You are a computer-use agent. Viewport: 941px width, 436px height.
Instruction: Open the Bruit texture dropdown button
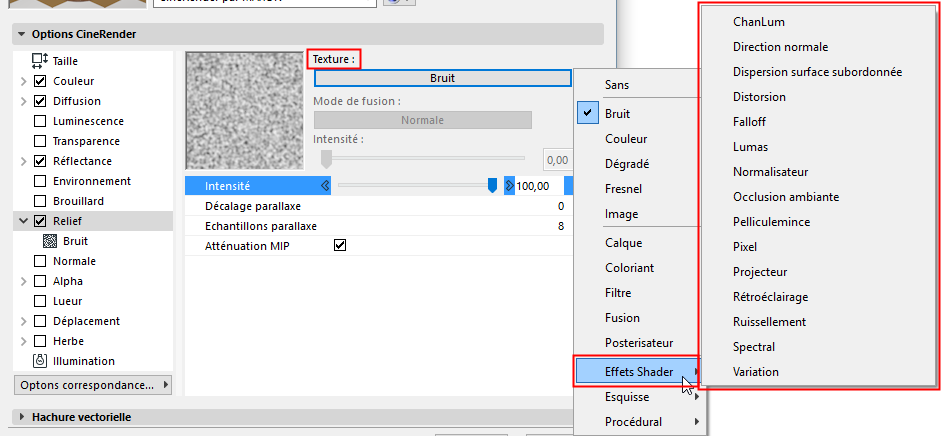(443, 79)
